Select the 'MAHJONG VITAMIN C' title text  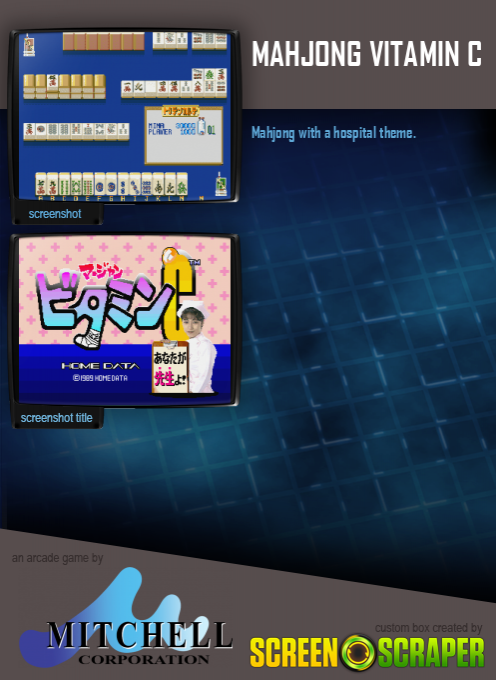click(x=367, y=54)
